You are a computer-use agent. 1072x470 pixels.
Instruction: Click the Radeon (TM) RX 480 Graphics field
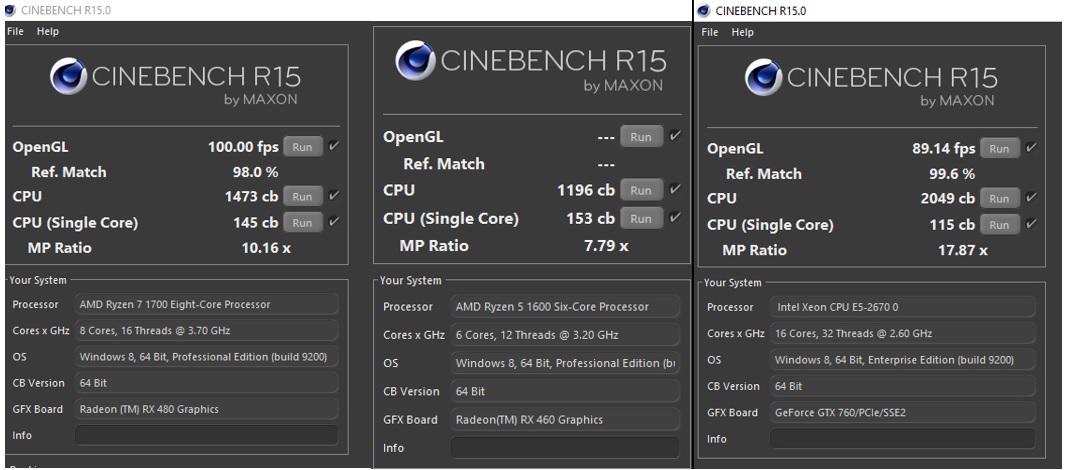pyautogui.click(x=206, y=409)
